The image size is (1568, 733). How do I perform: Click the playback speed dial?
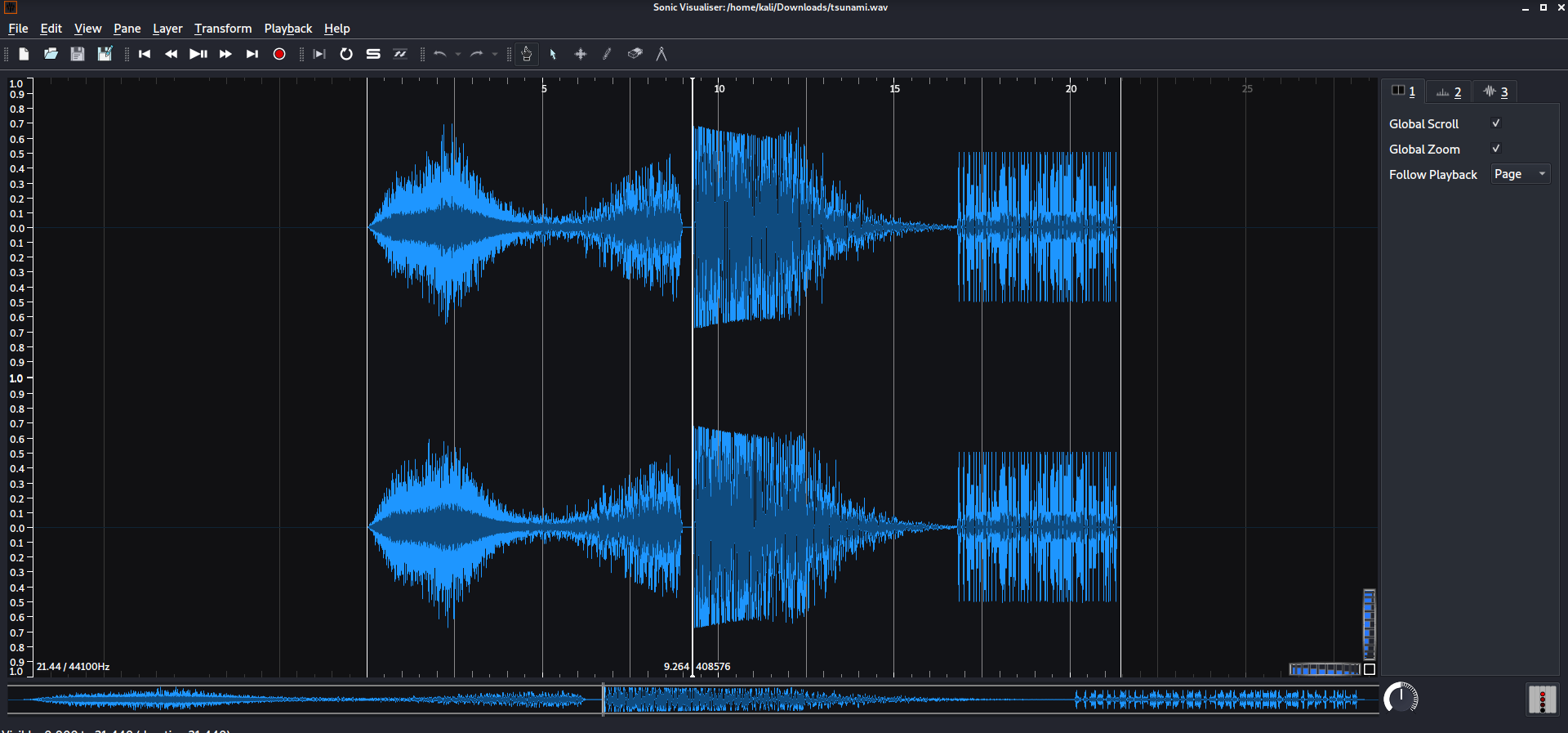click(x=1401, y=699)
